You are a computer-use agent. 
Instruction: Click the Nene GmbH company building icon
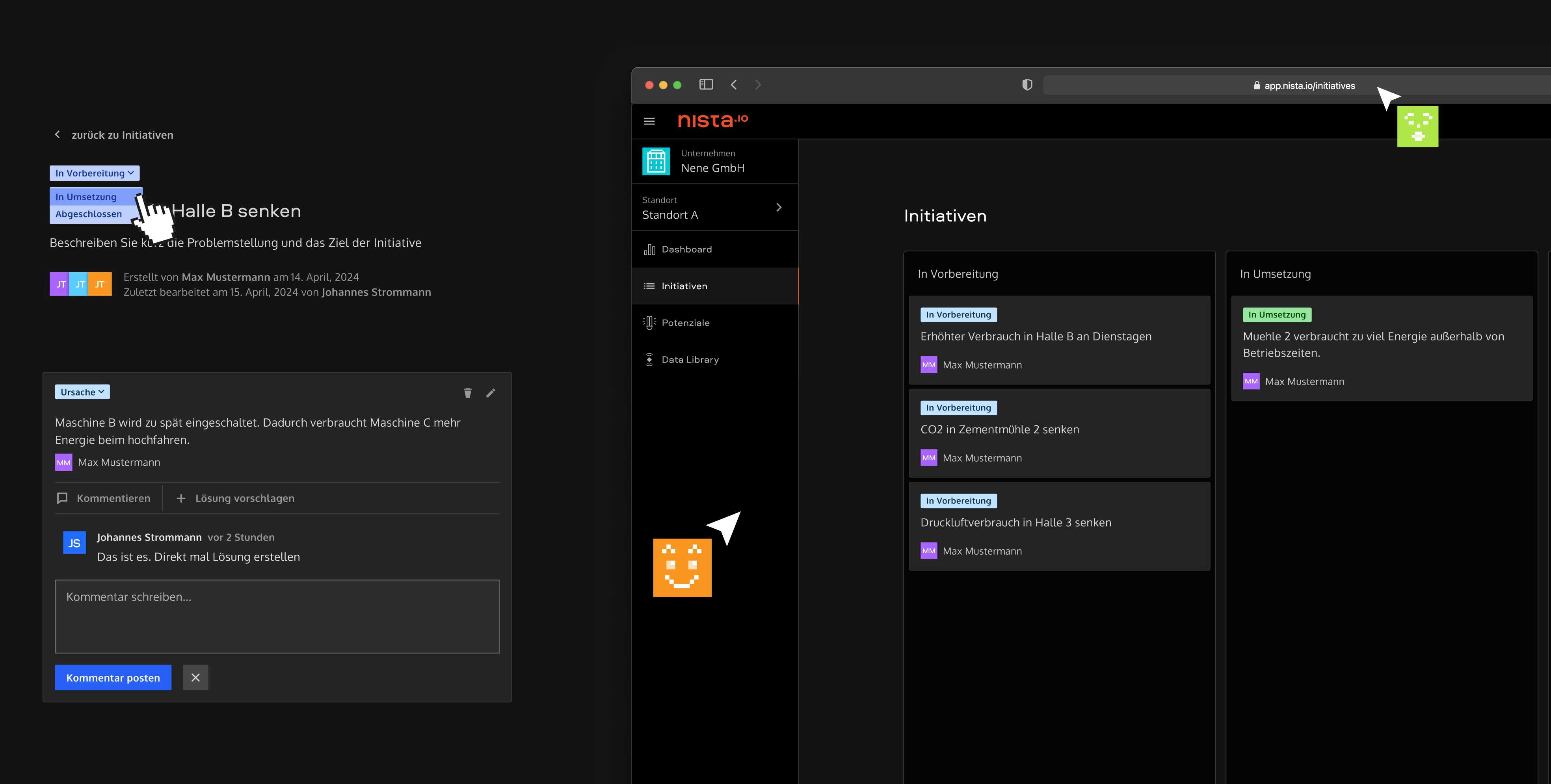click(x=656, y=162)
